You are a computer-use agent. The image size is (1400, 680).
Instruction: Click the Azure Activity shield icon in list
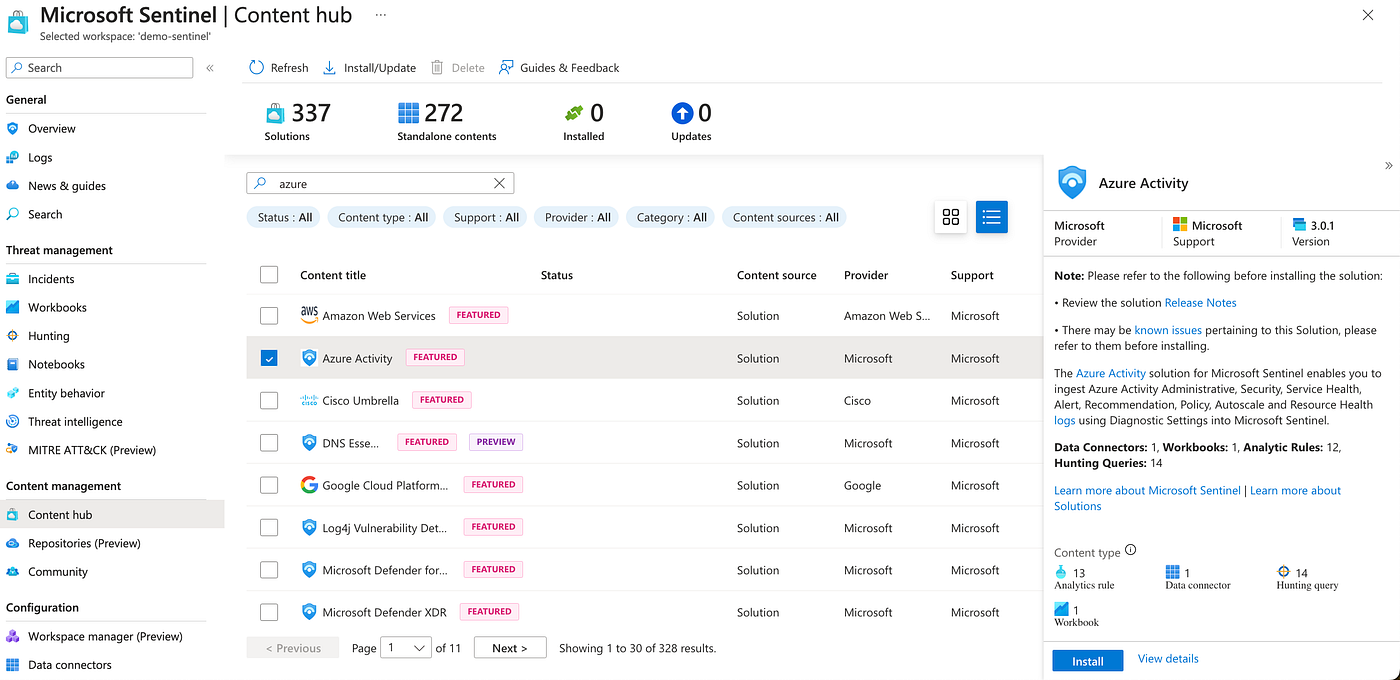pyautogui.click(x=309, y=358)
